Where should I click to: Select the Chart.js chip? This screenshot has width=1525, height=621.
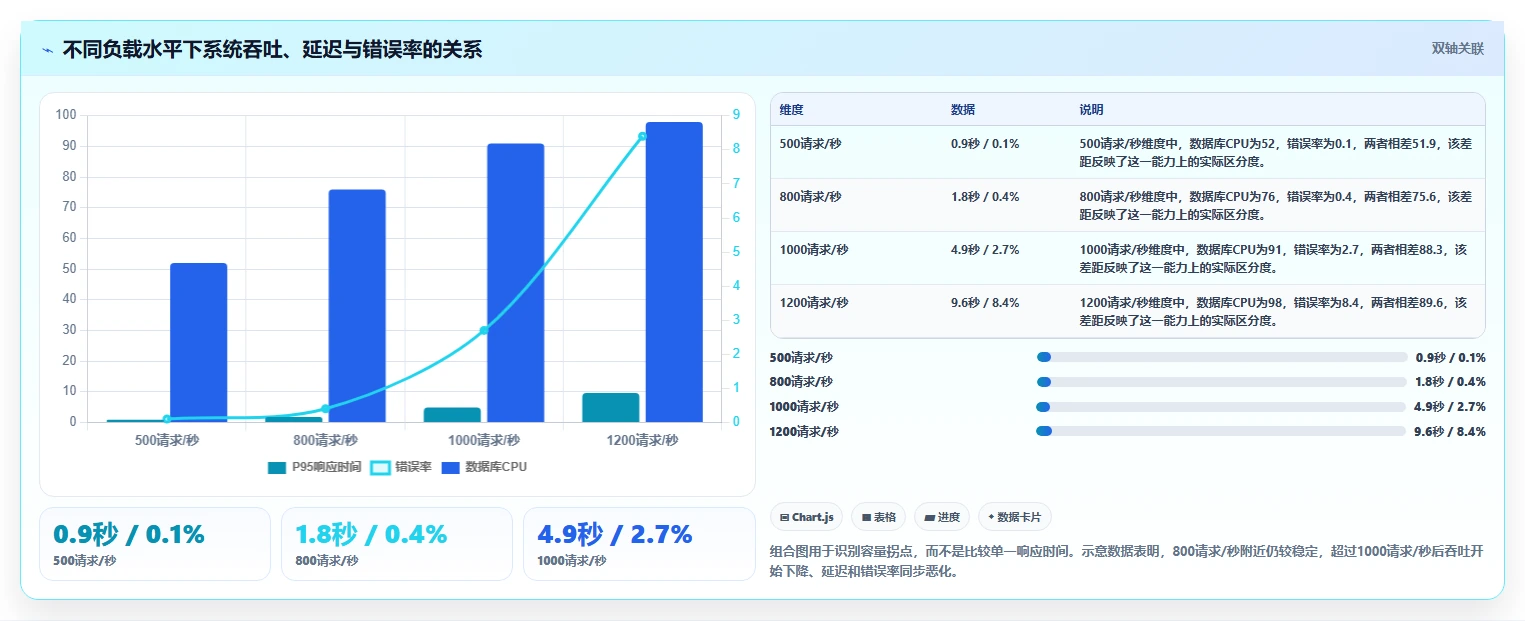click(x=806, y=517)
